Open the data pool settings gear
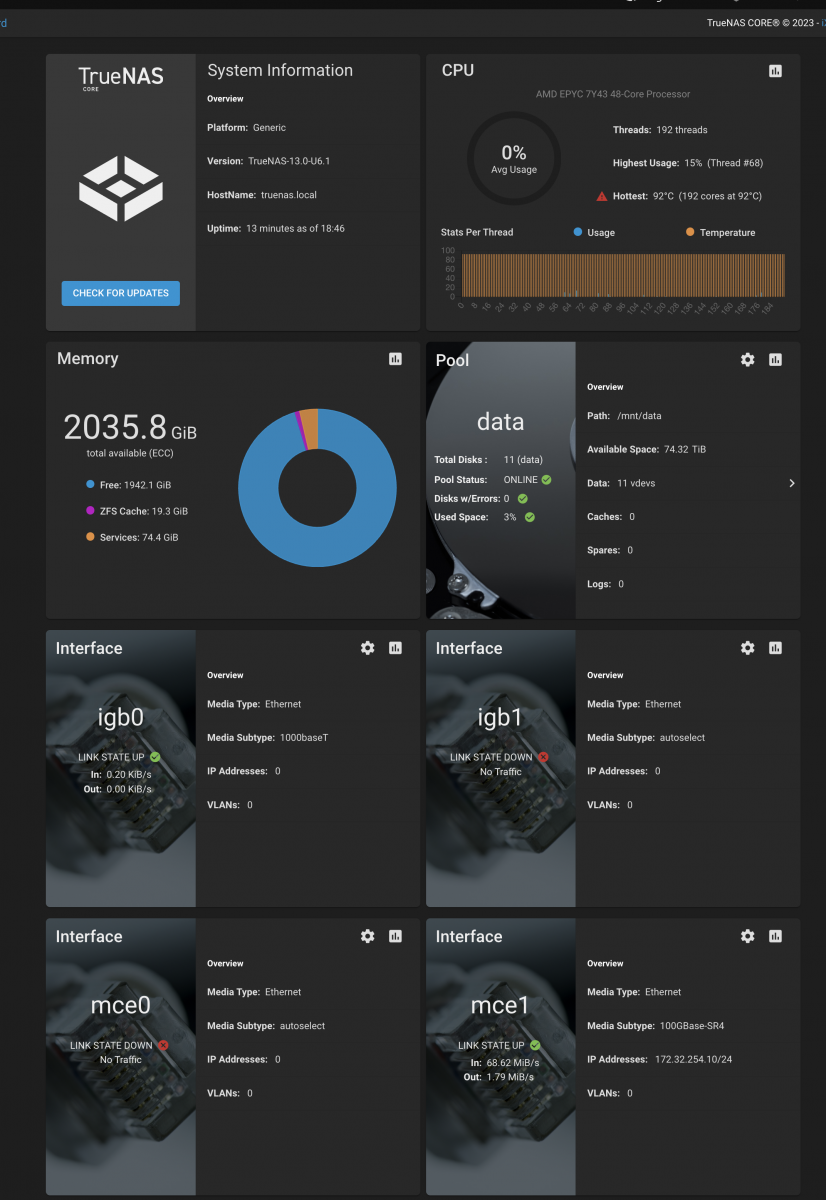This screenshot has width=826, height=1200. pyautogui.click(x=747, y=359)
